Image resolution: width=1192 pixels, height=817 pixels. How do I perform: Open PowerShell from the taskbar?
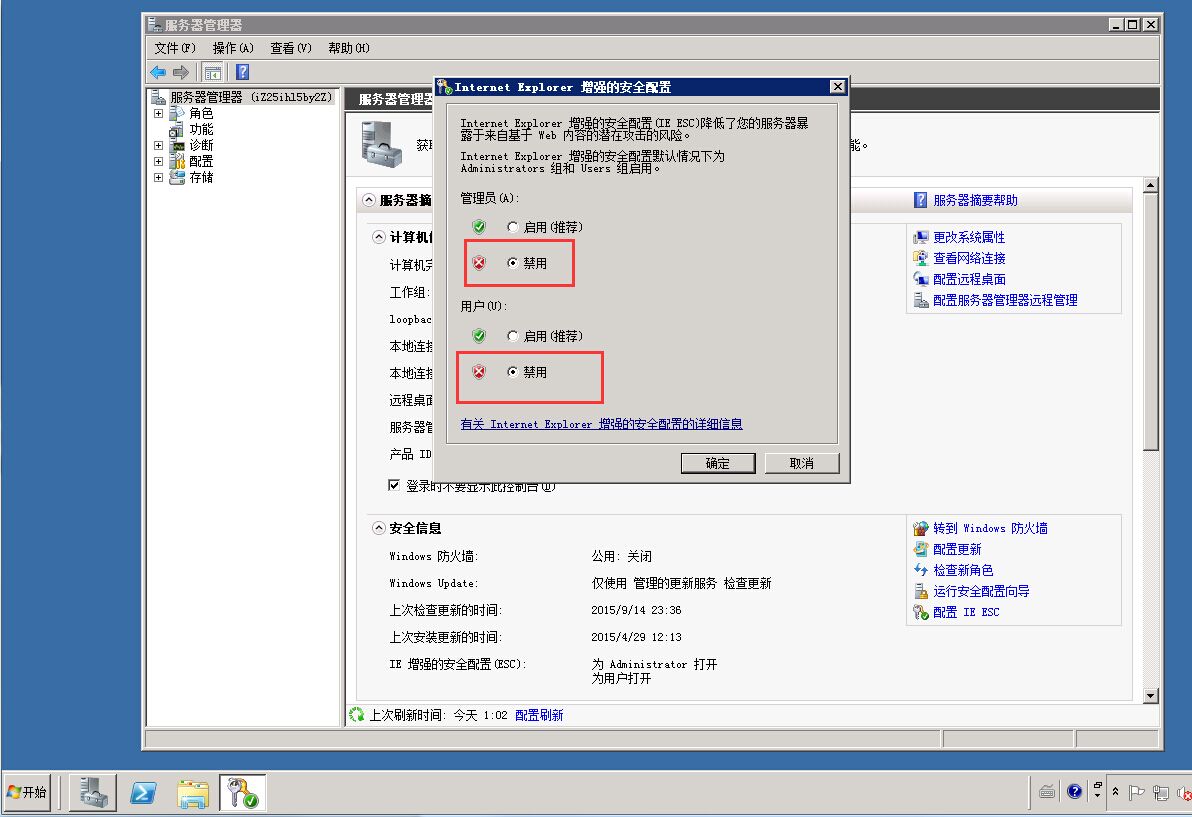point(144,793)
